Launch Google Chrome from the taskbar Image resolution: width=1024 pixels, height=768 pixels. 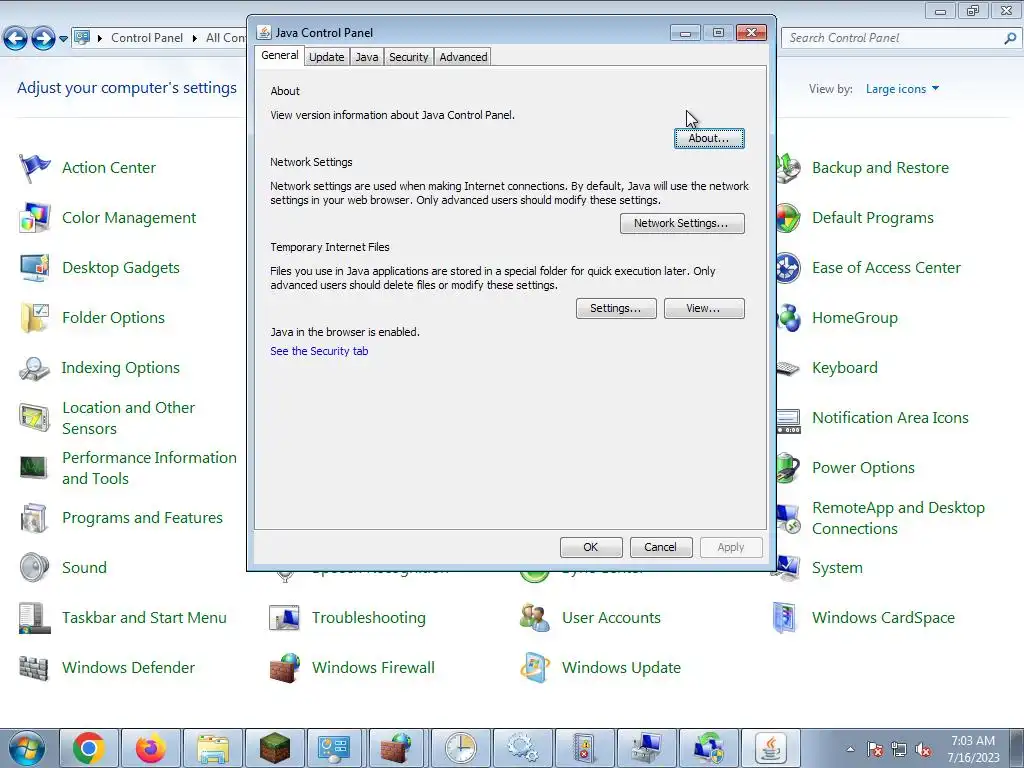coord(89,748)
